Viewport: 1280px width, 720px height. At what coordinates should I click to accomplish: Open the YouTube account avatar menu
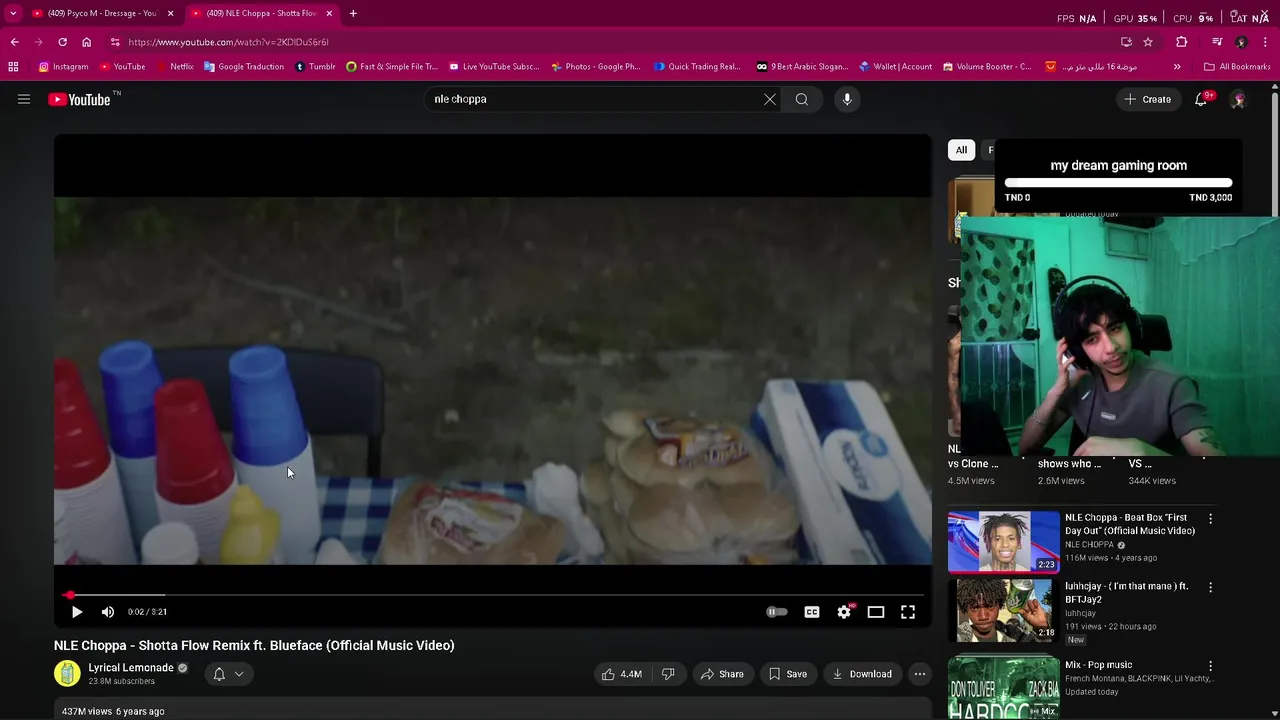coord(1238,99)
